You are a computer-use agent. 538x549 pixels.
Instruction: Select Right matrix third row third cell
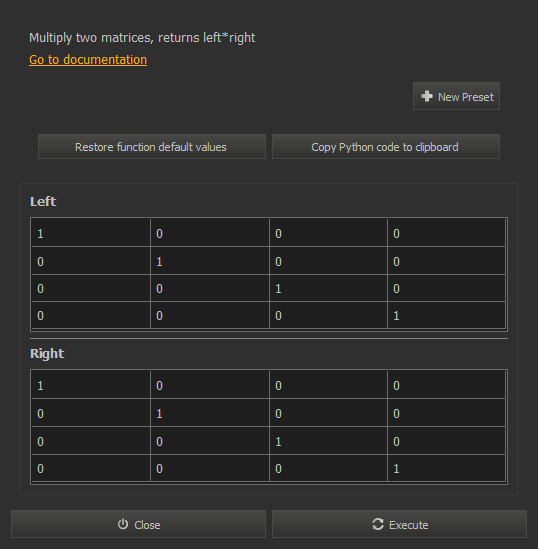328,441
